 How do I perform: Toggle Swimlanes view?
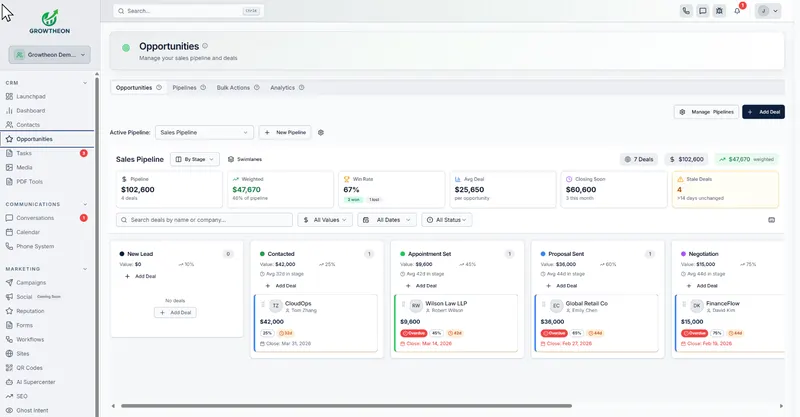pyautogui.click(x=245, y=159)
